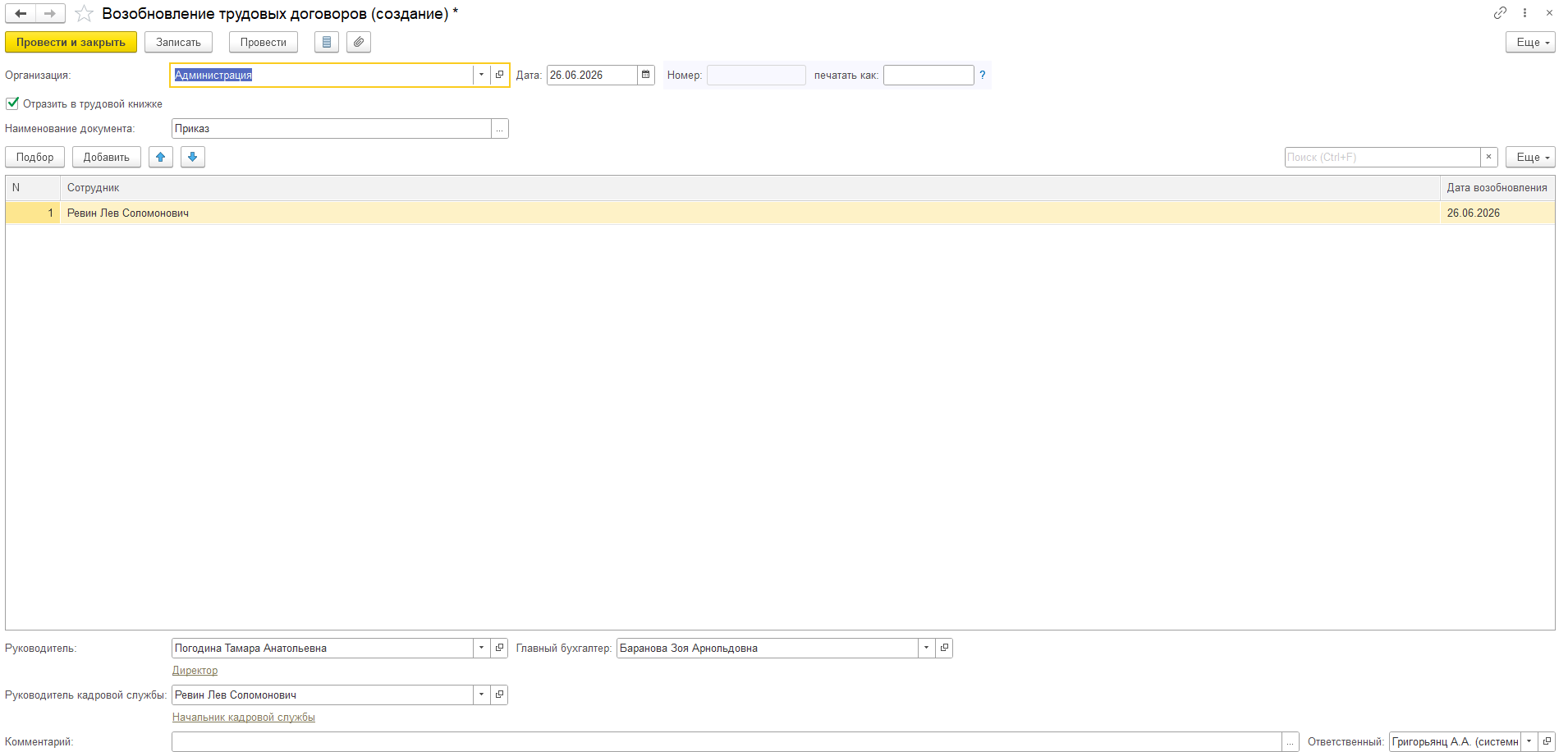1568x752 pixels.
Task: Click the печатать как field
Action: (x=928, y=75)
